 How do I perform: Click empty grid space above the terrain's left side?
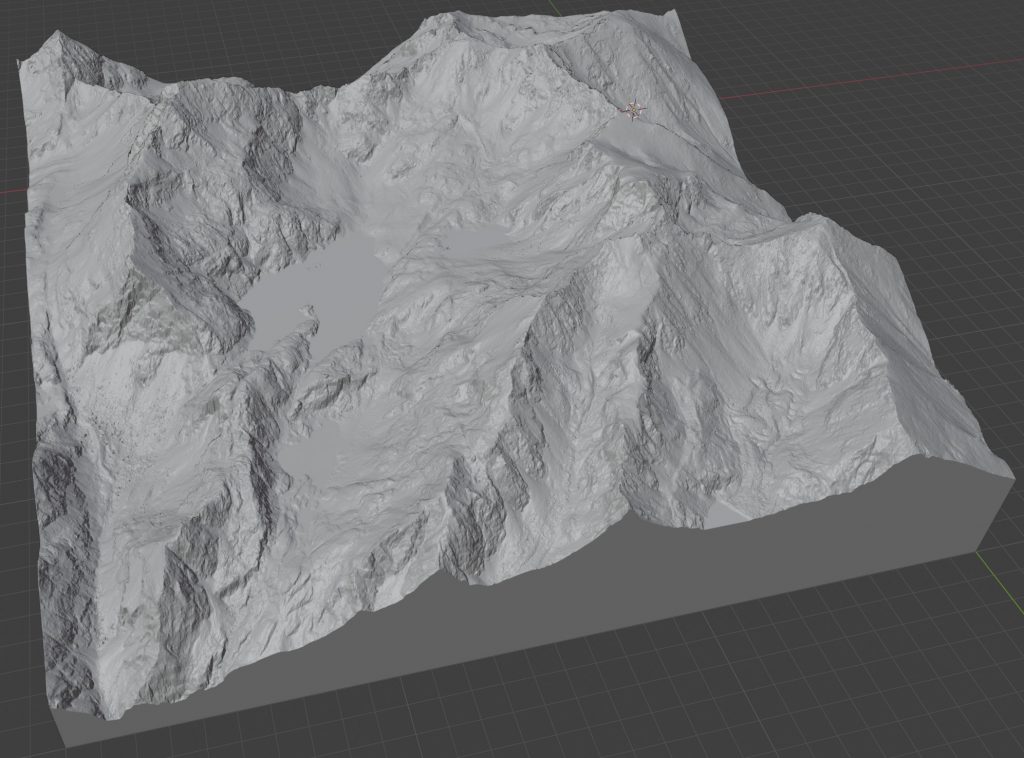(200, 30)
